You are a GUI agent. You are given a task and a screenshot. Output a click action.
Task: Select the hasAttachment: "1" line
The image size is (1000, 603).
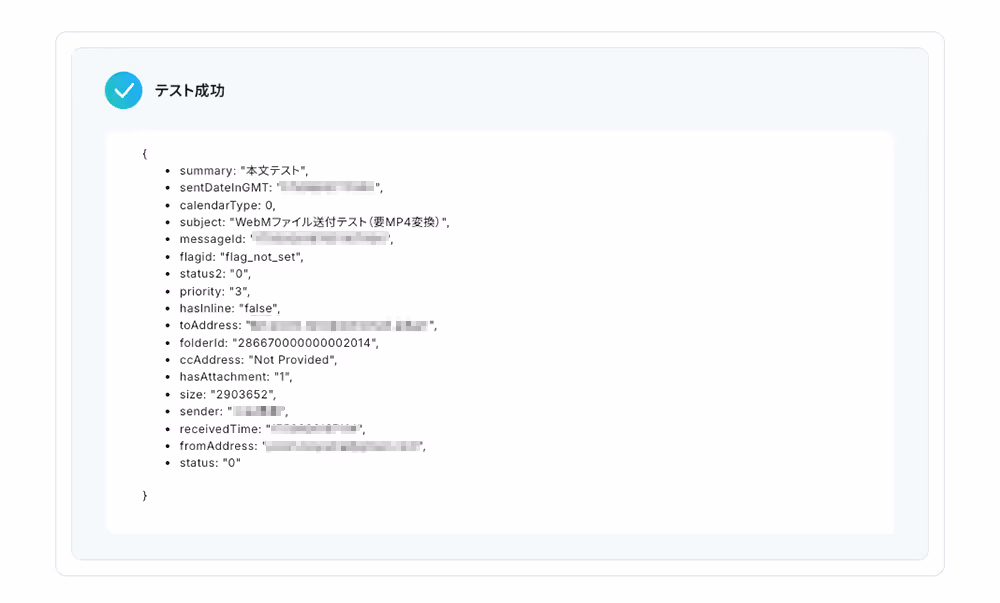(236, 377)
